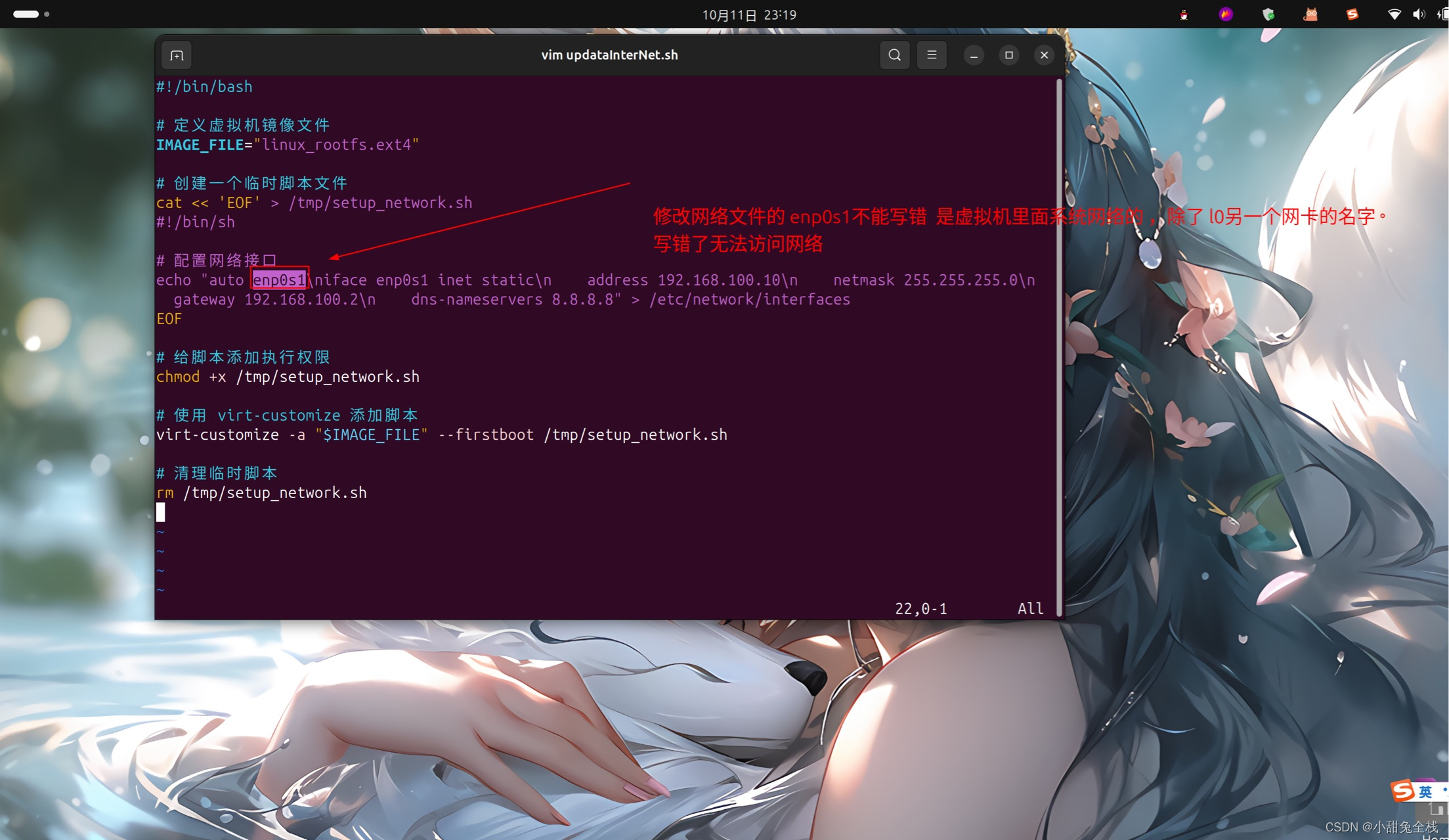Click the highlighted enp0s1 word after auto
Image resolution: width=1449 pixels, height=840 pixels.
pos(279,280)
